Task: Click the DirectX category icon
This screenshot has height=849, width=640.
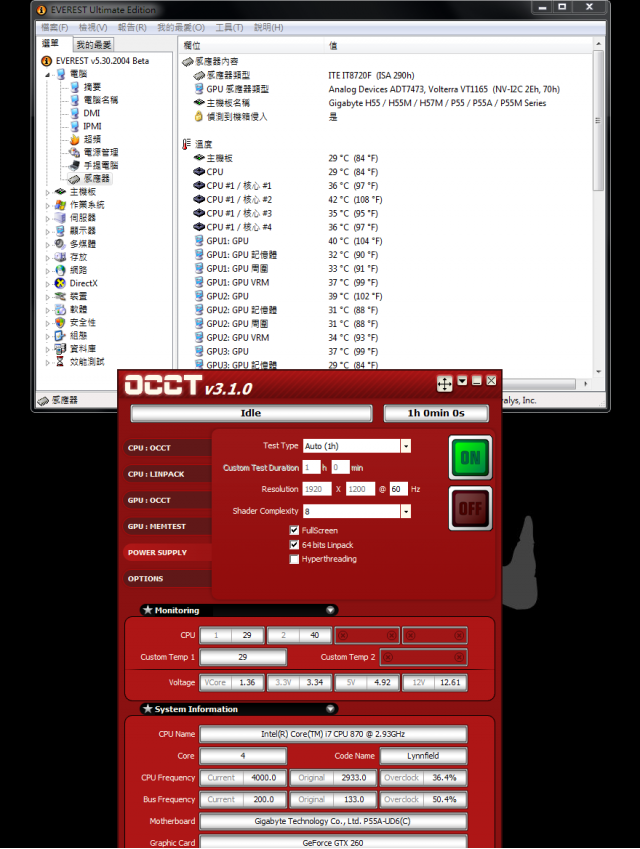Action: 61,283
